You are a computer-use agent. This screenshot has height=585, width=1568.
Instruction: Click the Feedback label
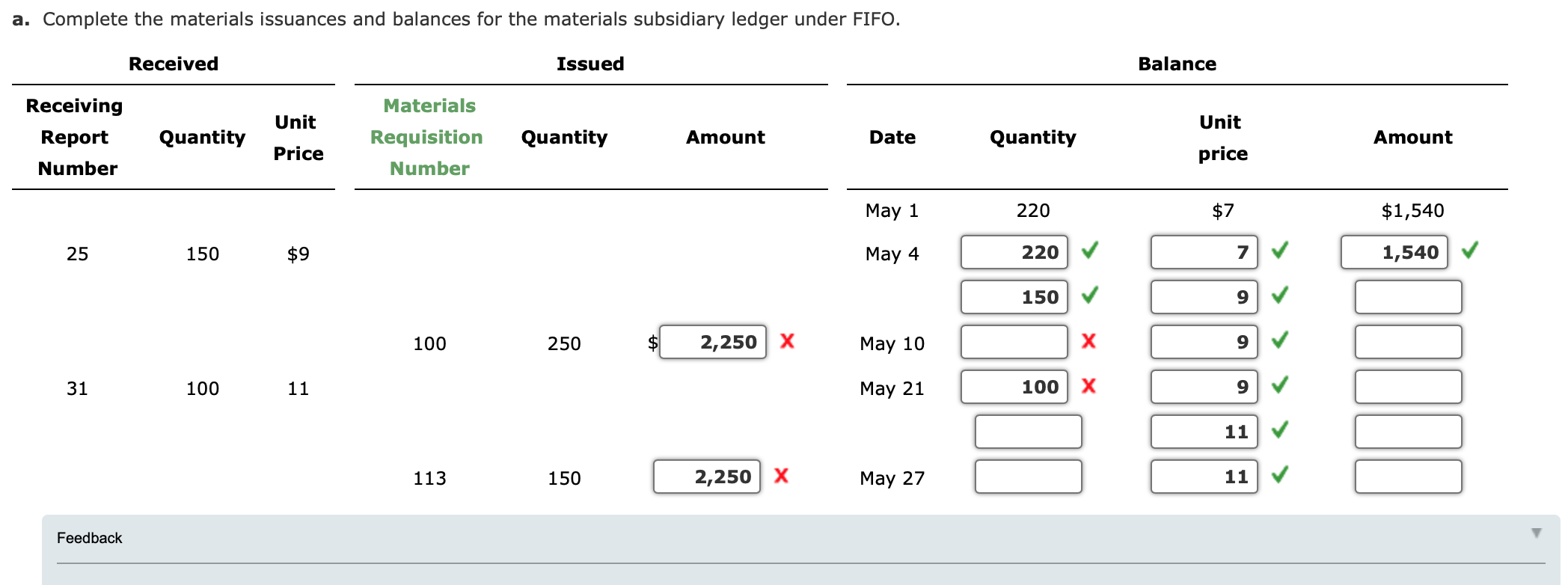(89, 537)
